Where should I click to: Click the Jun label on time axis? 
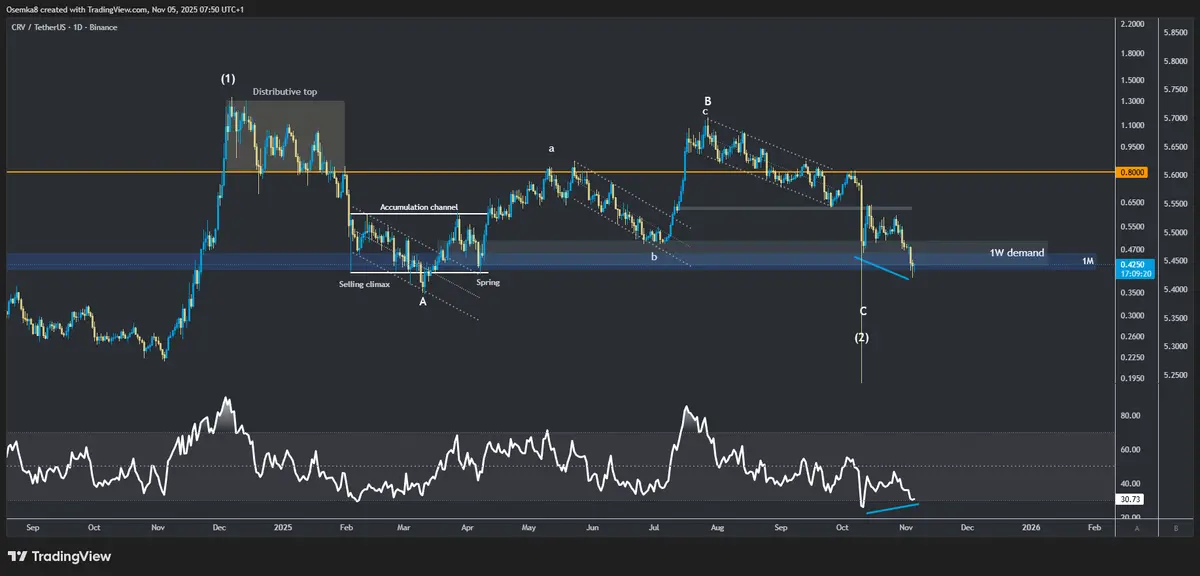(x=592, y=526)
